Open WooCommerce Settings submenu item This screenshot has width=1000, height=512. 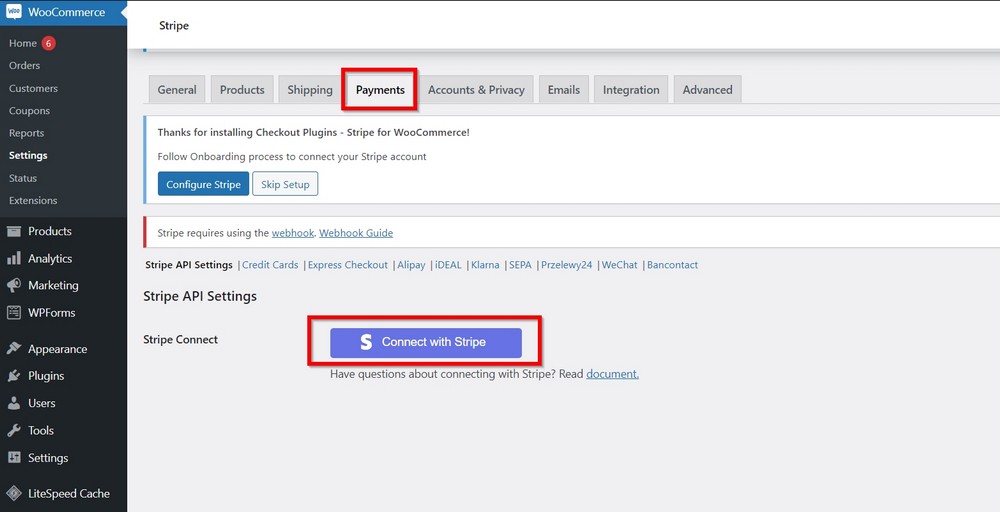pyautogui.click(x=28, y=155)
